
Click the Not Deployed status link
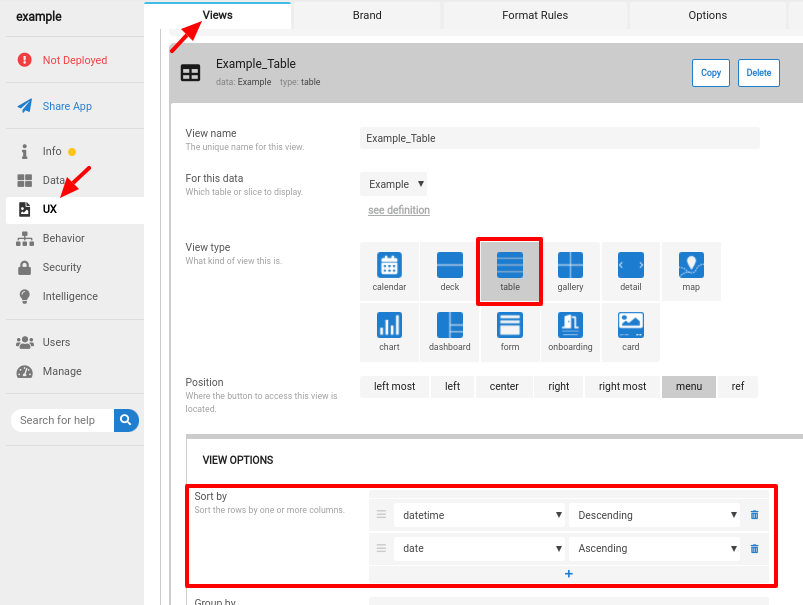[x=75, y=60]
